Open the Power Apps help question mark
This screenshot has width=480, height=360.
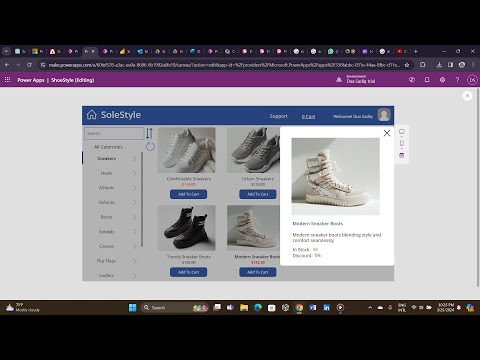click(457, 80)
